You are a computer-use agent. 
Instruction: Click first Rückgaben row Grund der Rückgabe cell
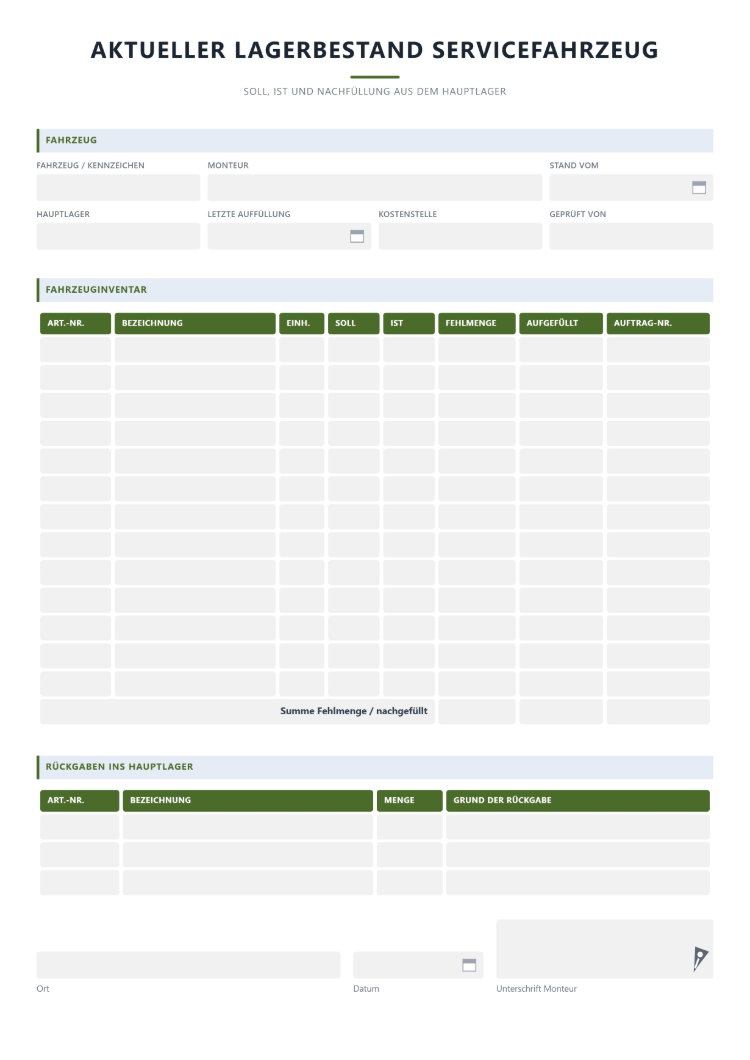coord(578,827)
